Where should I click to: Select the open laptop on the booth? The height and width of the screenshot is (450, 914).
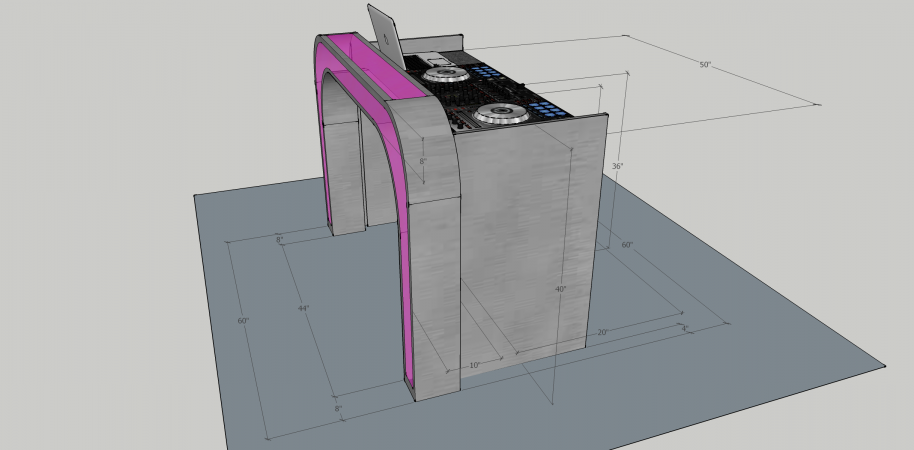[x=386, y=35]
